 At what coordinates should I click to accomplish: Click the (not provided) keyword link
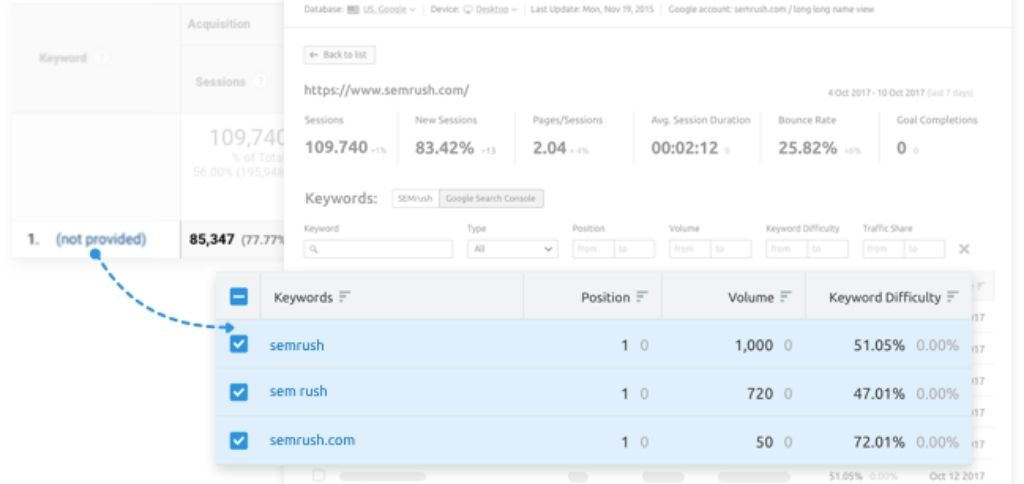pyautogui.click(x=101, y=240)
